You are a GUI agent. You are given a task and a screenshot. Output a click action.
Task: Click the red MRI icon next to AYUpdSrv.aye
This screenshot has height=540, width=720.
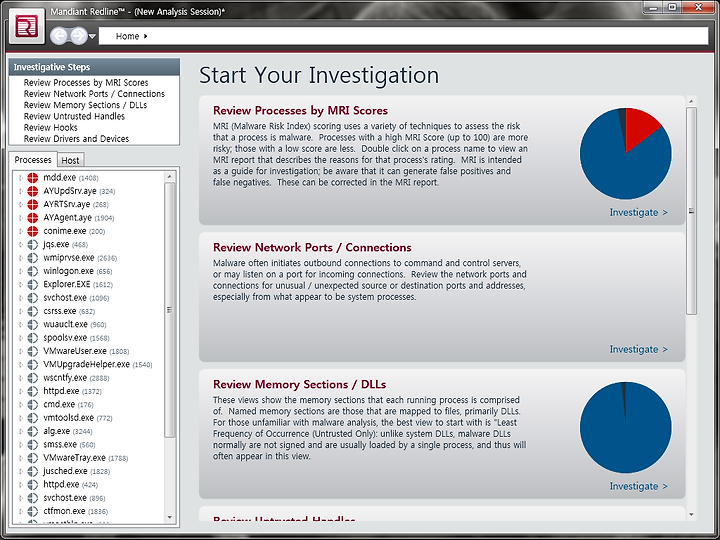pyautogui.click(x=33, y=191)
